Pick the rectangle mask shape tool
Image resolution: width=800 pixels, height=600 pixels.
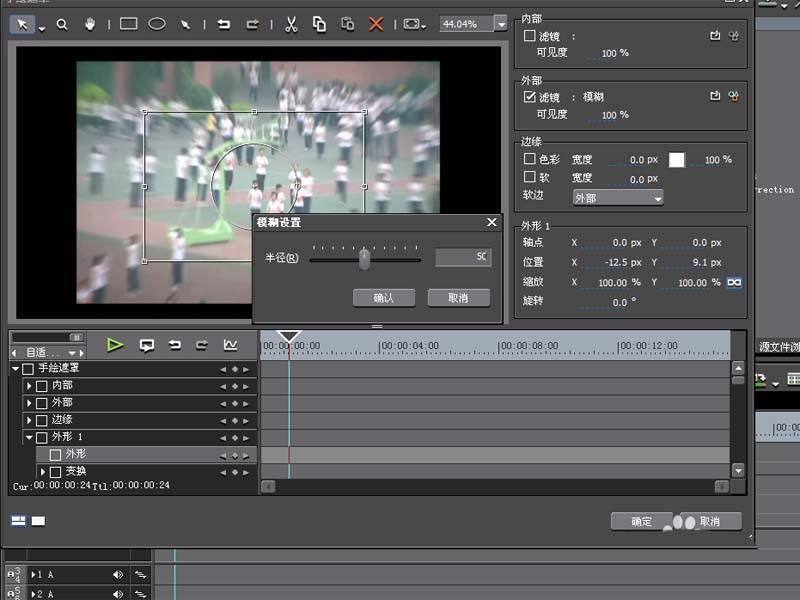(129, 23)
